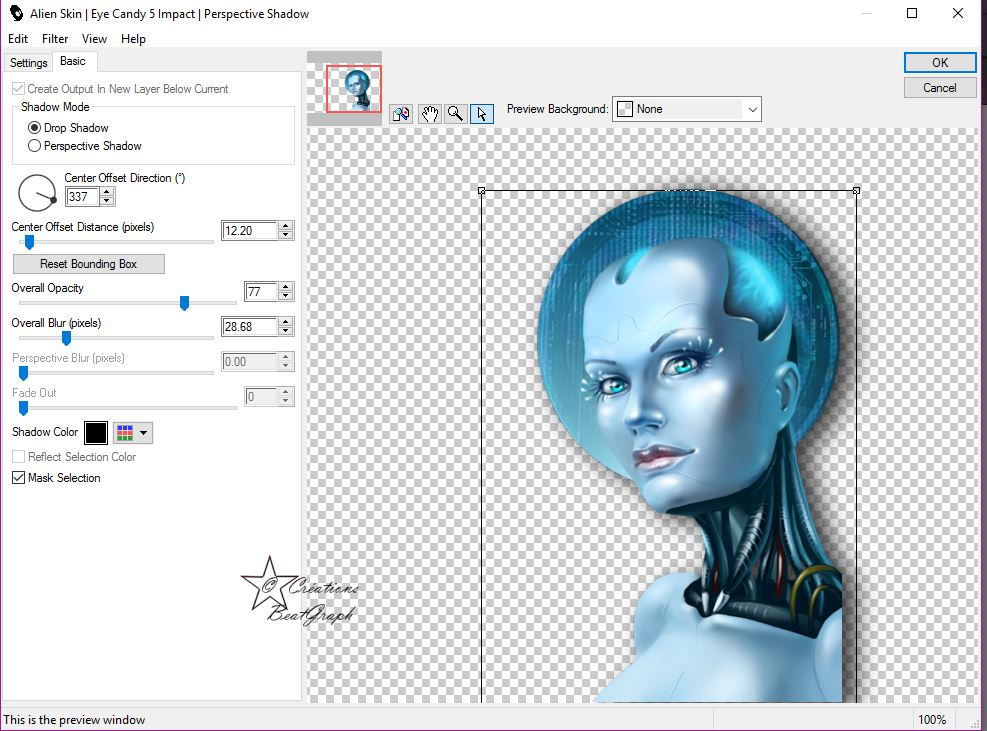This screenshot has height=731, width=987.
Task: Open the Edit menu
Action: [18, 39]
